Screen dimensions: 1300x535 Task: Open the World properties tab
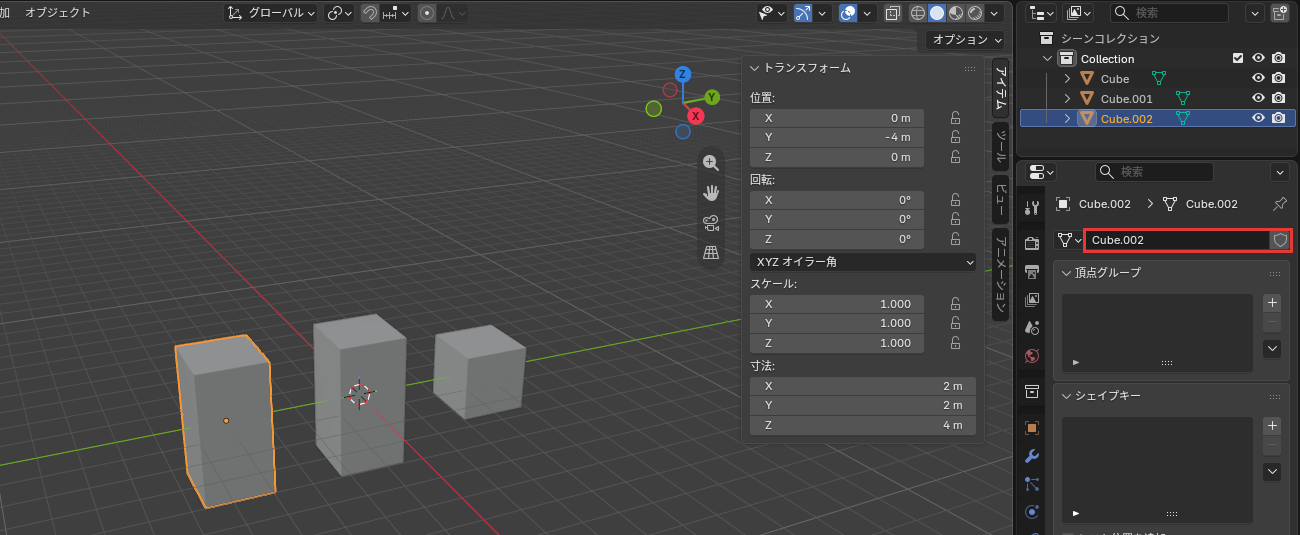pos(1032,355)
